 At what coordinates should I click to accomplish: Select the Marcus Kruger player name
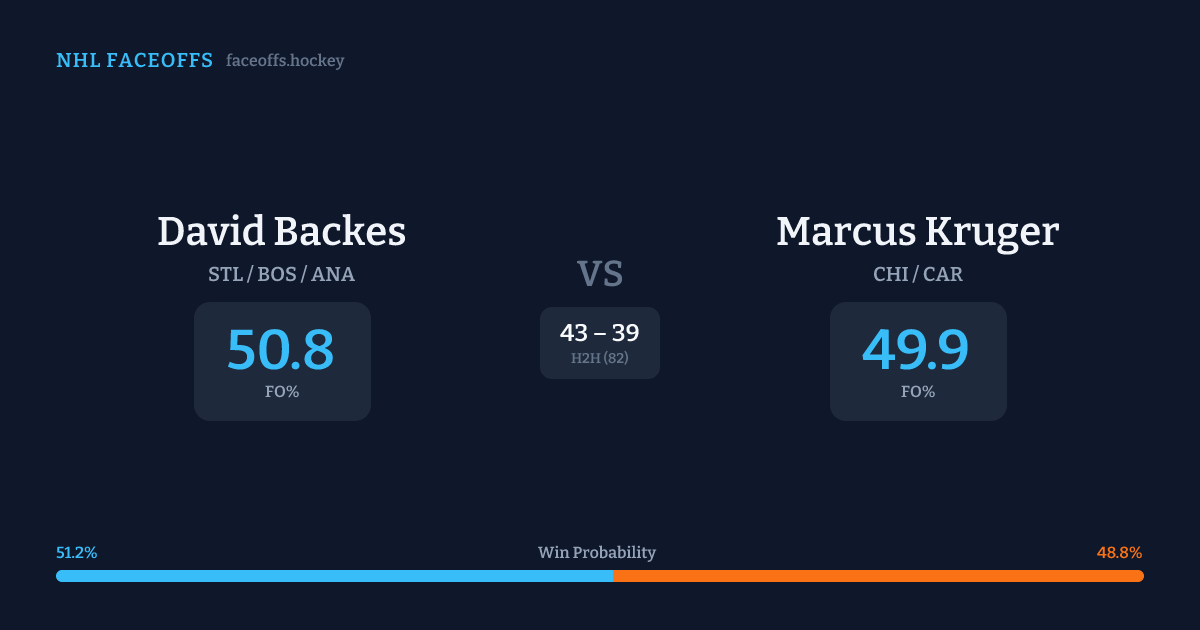[x=917, y=231]
